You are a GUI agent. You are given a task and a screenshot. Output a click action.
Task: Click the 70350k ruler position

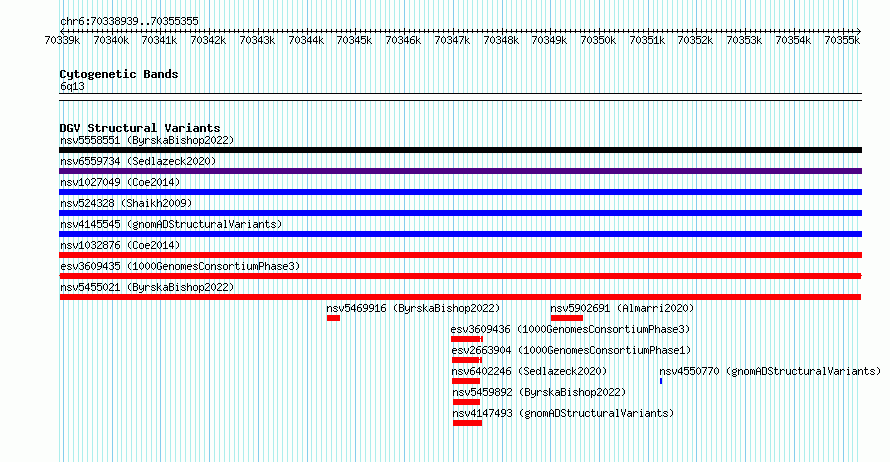(598, 40)
